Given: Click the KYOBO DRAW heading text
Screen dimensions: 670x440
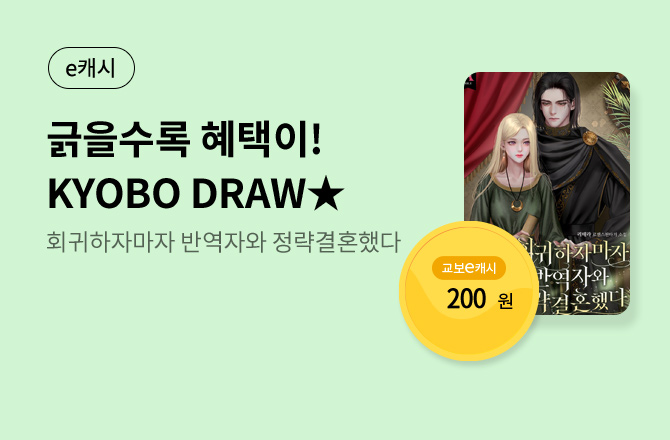Looking at the screenshot, I should click(x=176, y=194).
